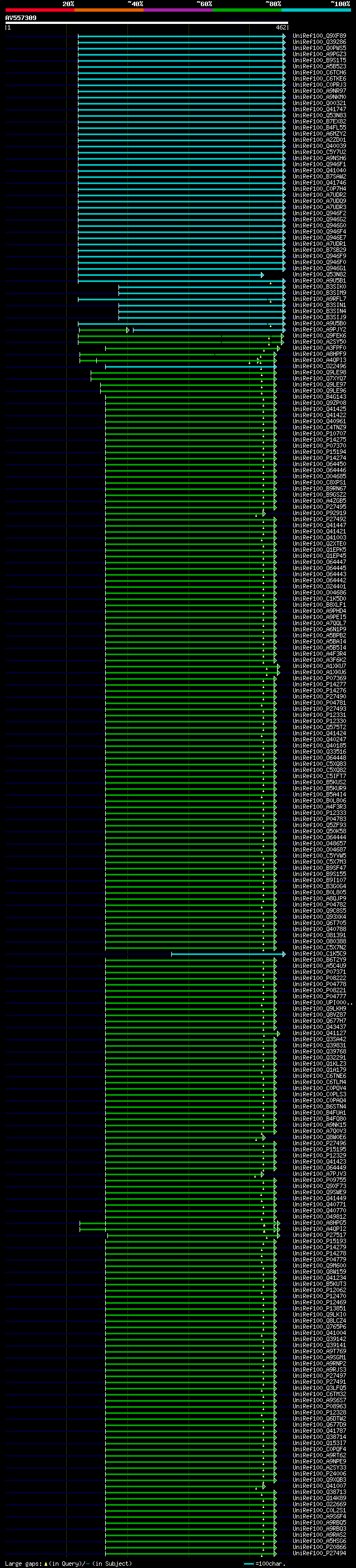Select hit label UniRef100_B6T2Y9
The width and height of the screenshot is (356, 1568).
[319, 960]
